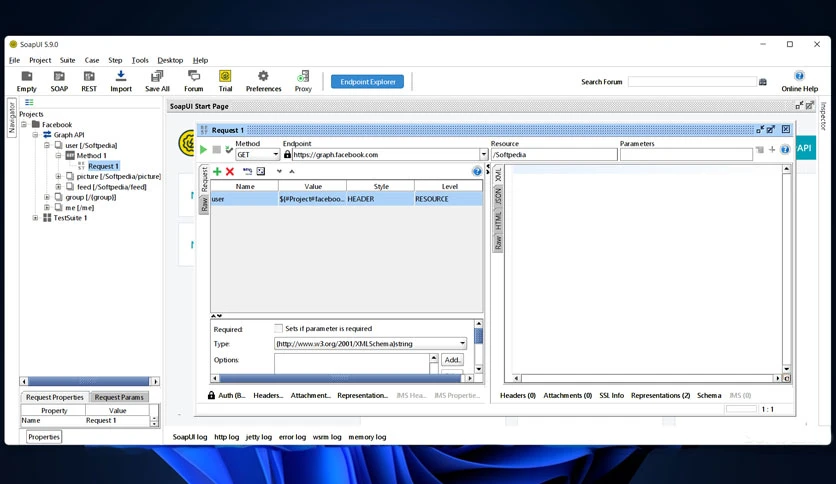Select Request 1 in the project tree
Viewport: 836px width, 484px height.
click(103, 166)
